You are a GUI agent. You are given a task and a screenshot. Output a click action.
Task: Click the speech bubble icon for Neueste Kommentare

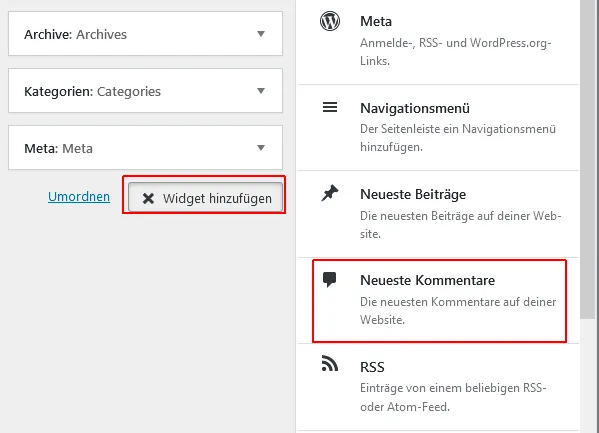click(x=329, y=279)
